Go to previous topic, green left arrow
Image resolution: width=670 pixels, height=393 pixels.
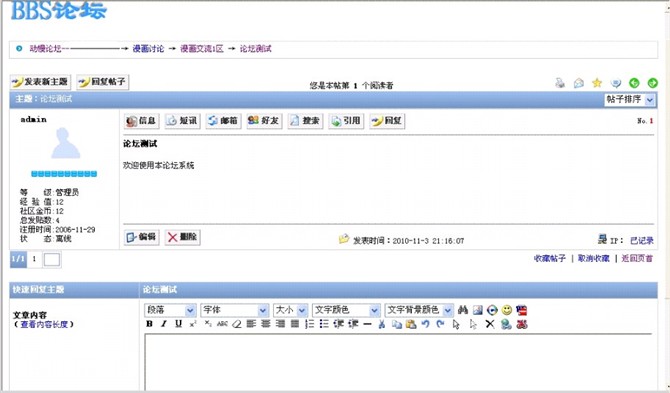(x=634, y=83)
